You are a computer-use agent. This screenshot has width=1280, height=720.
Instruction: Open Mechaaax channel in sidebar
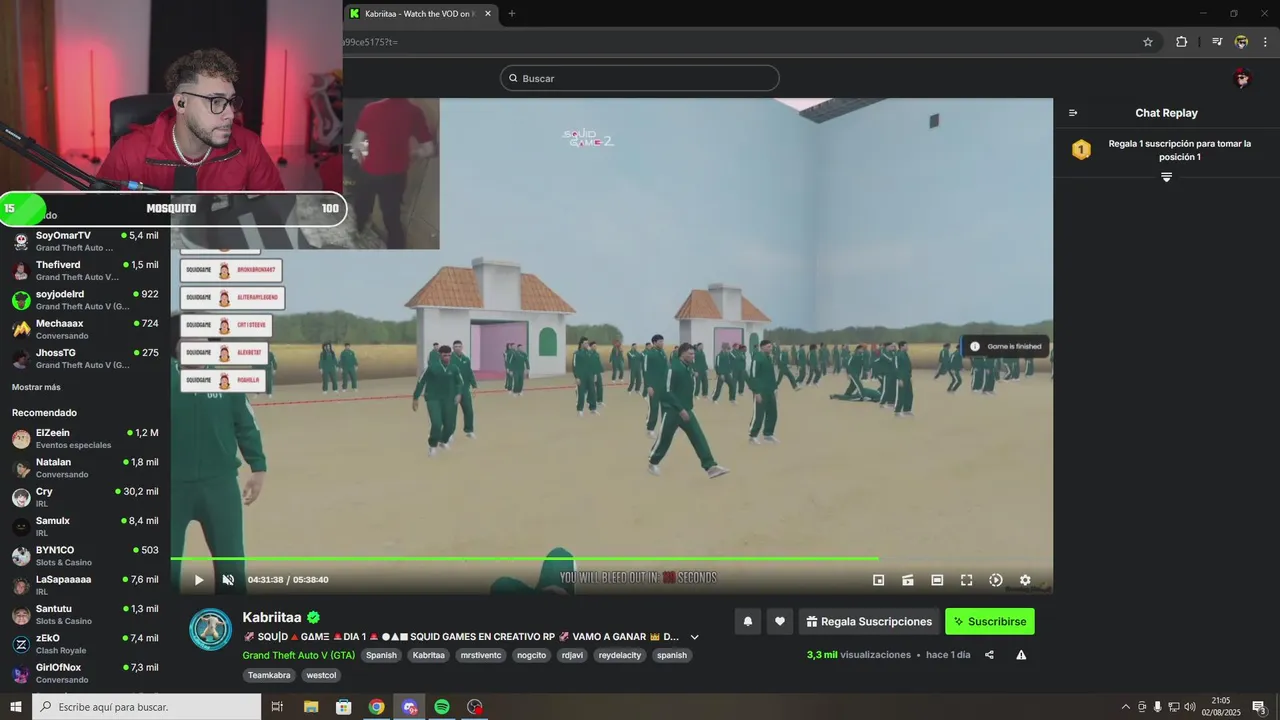click(x=85, y=329)
